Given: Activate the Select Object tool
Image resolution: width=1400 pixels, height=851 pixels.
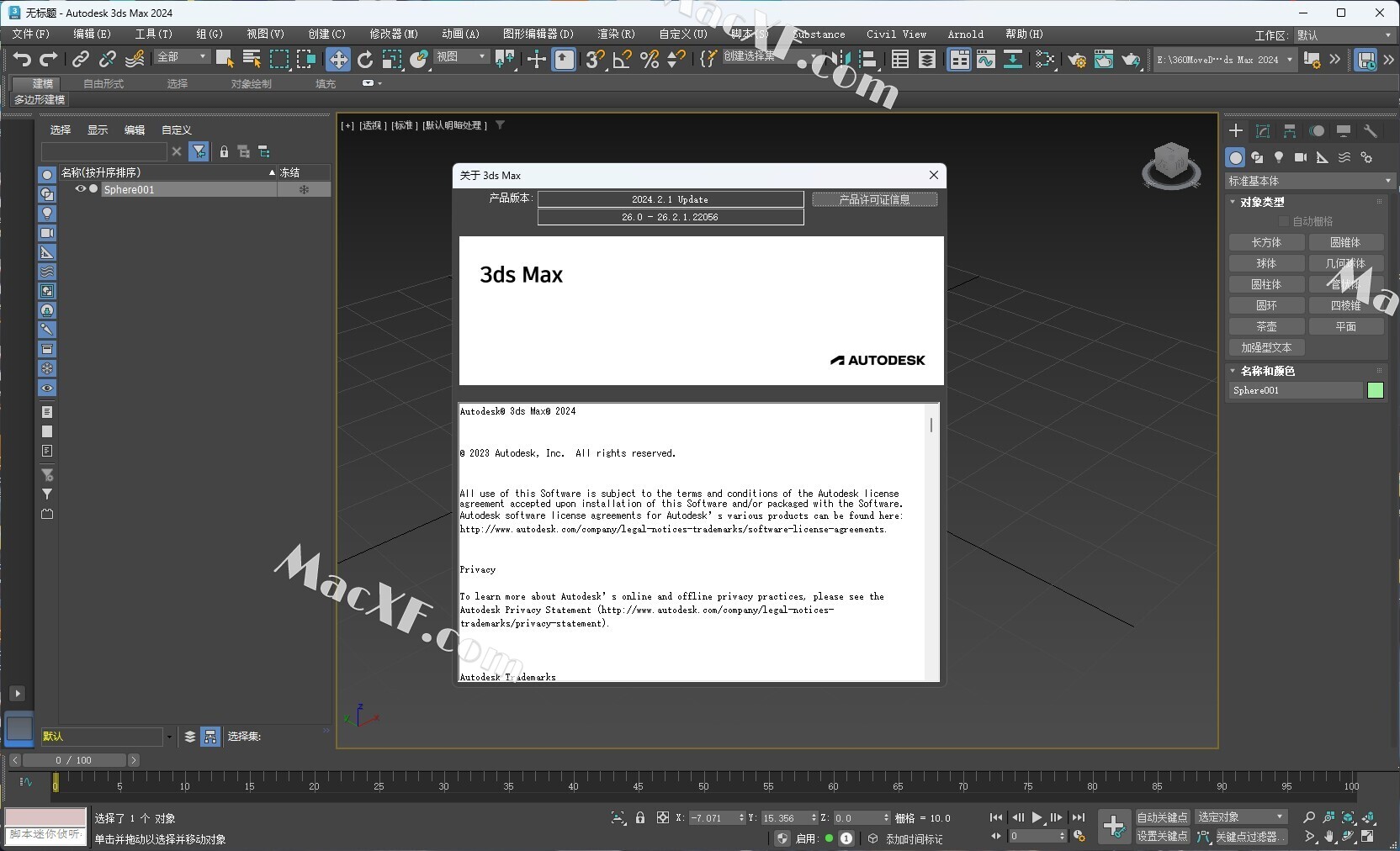Looking at the screenshot, I should point(225,59).
